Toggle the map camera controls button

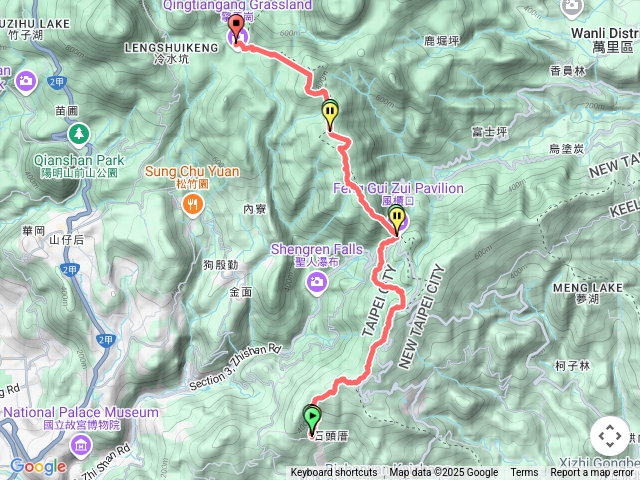click(610, 436)
